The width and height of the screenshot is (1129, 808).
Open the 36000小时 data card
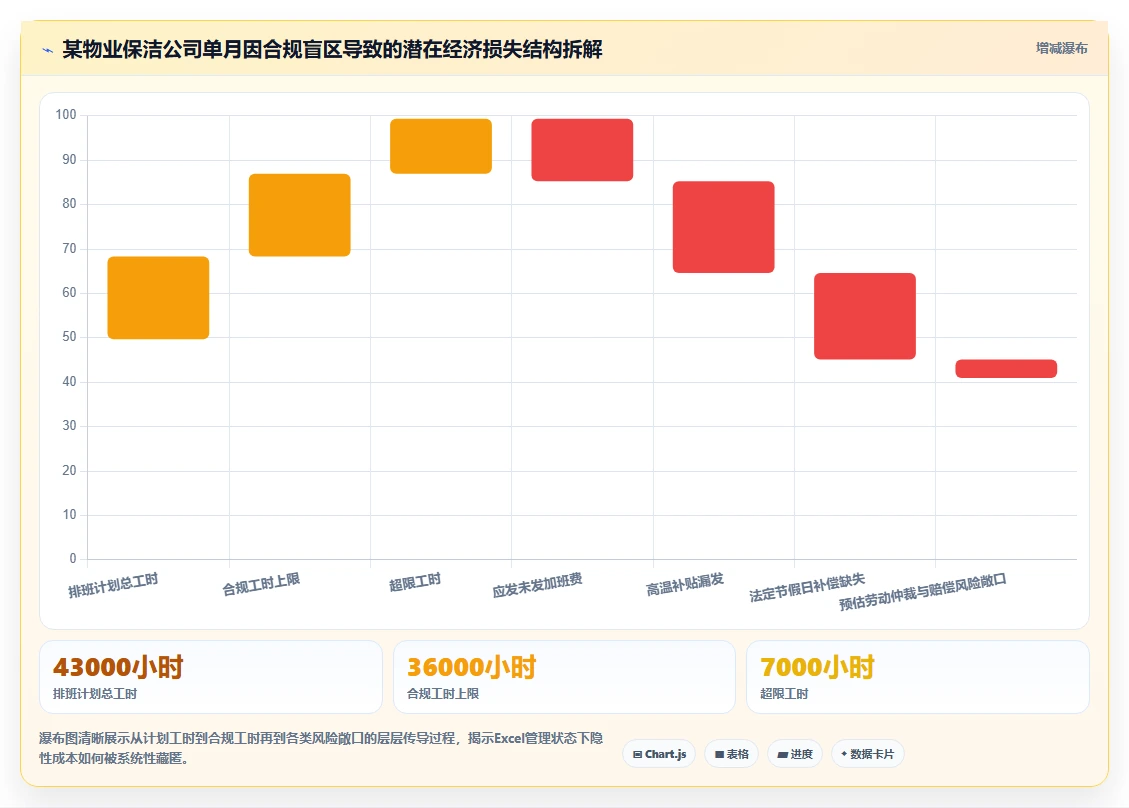coord(564,677)
